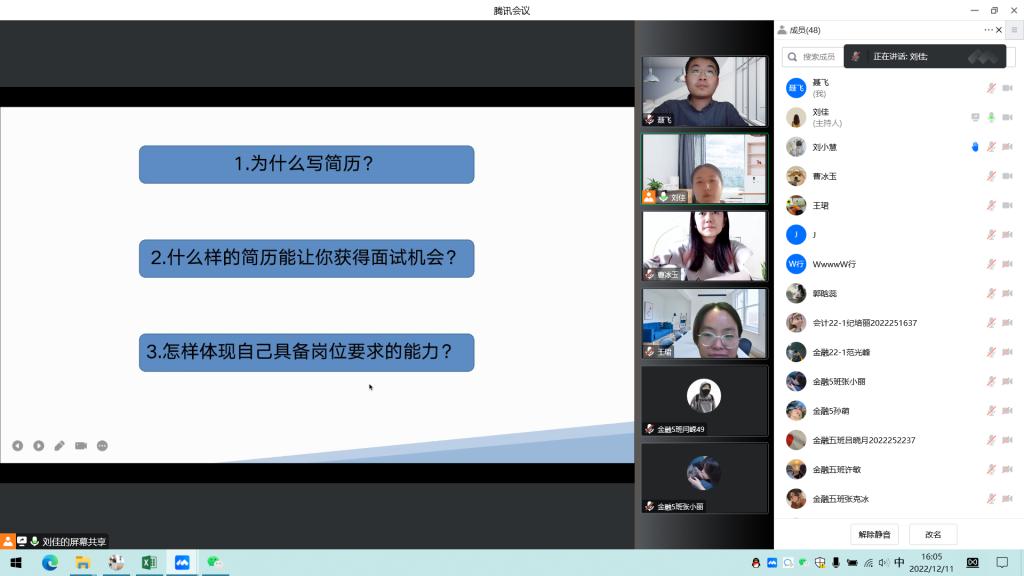Image resolution: width=1024 pixels, height=576 pixels.
Task: Open the members panel more options (three dots)
Action: pyautogui.click(x=988, y=30)
